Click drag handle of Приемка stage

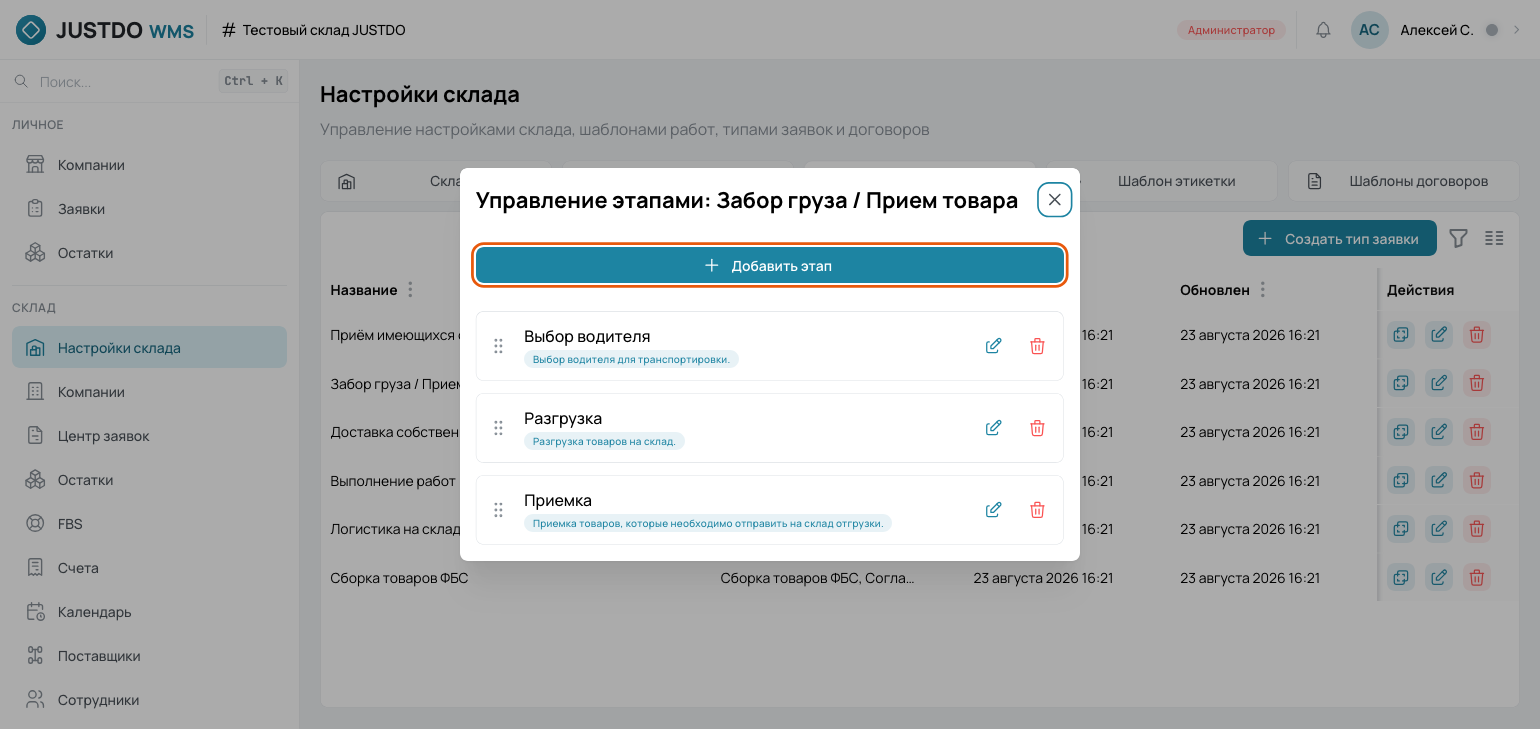pos(498,510)
